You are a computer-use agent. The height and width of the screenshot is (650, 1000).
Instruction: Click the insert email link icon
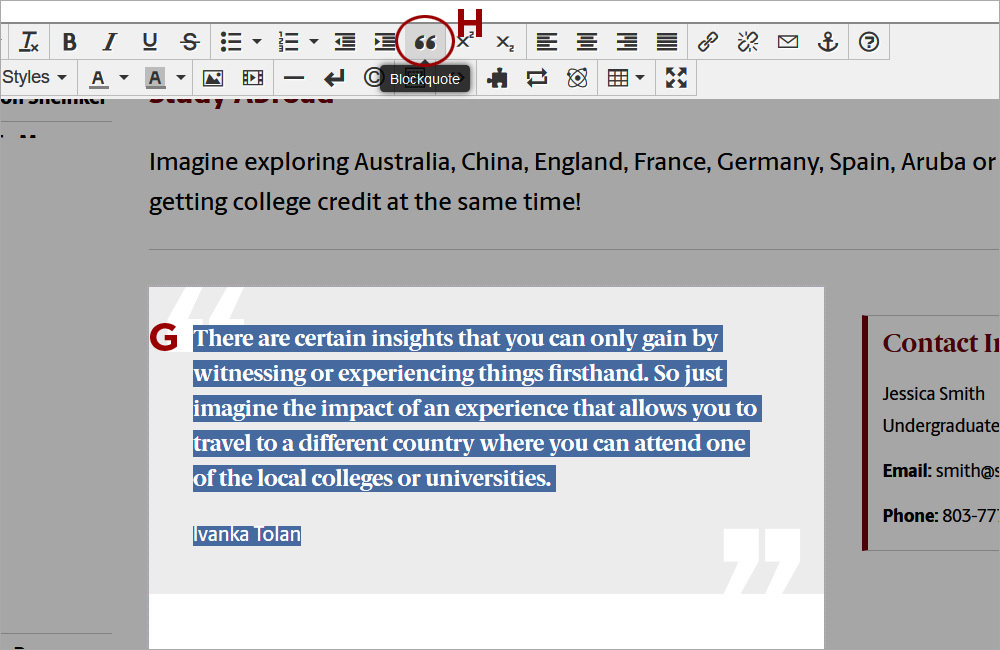(787, 41)
